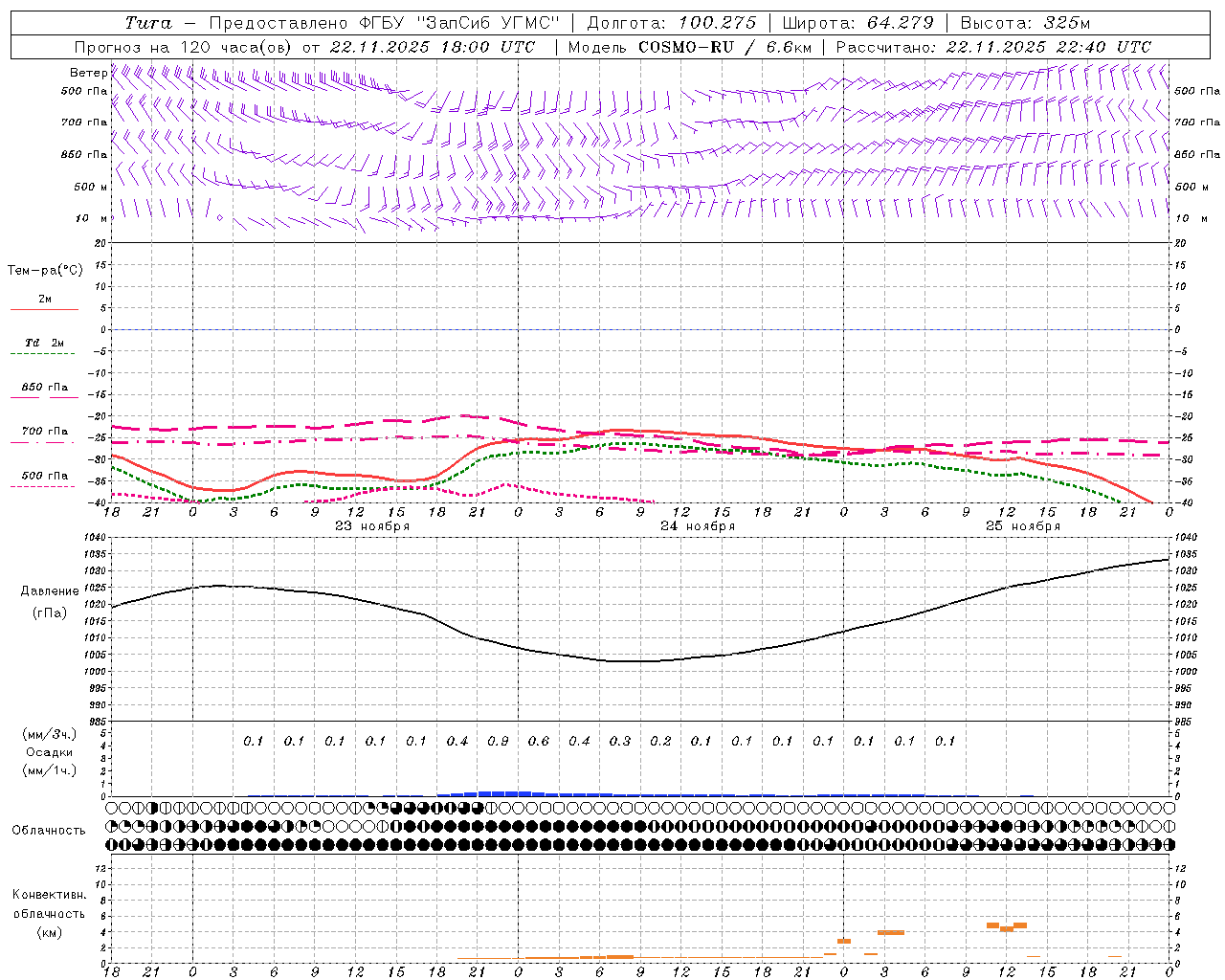
Task: Click the forecast start 22.11.2025 18:00 UTC
Action: tap(433, 47)
